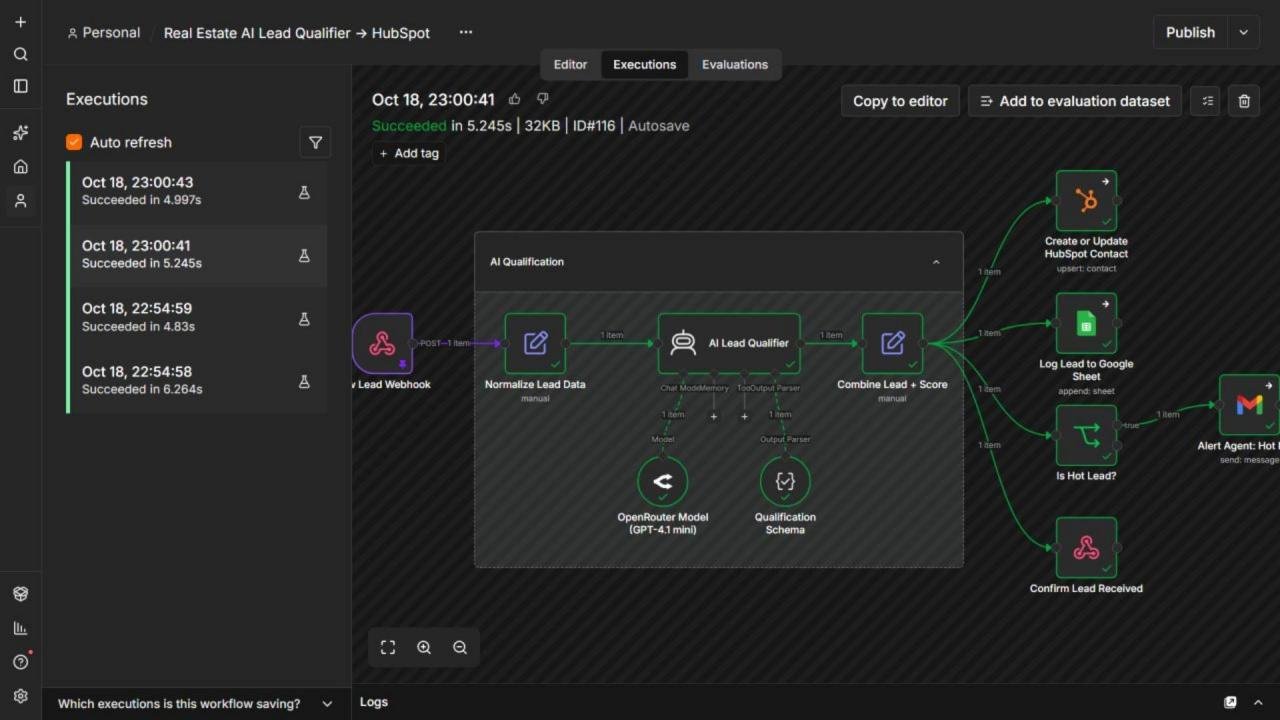Switch to the Evaluations tab
Image resolution: width=1280 pixels, height=720 pixels.
point(735,64)
